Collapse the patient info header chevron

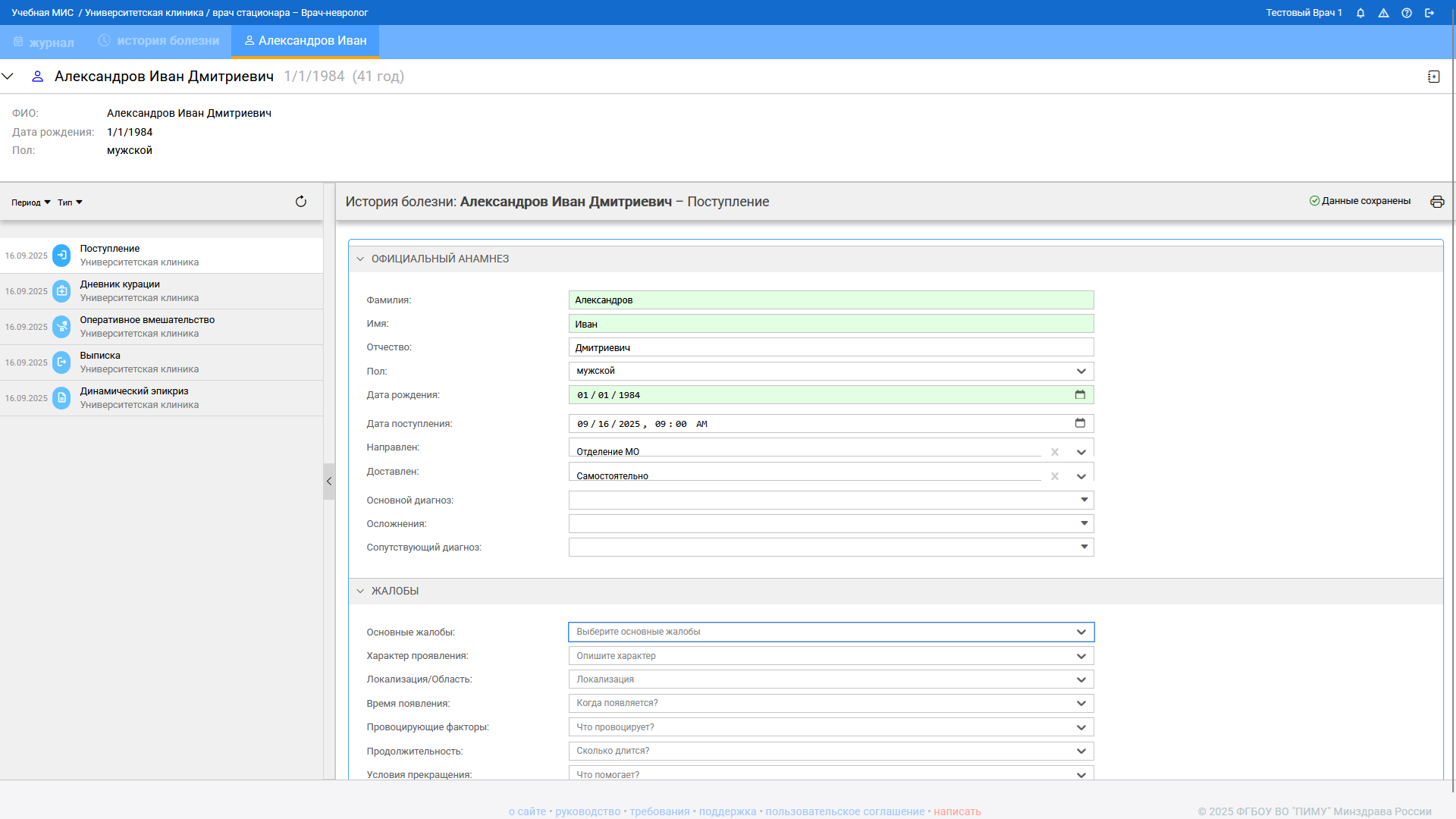tap(8, 77)
